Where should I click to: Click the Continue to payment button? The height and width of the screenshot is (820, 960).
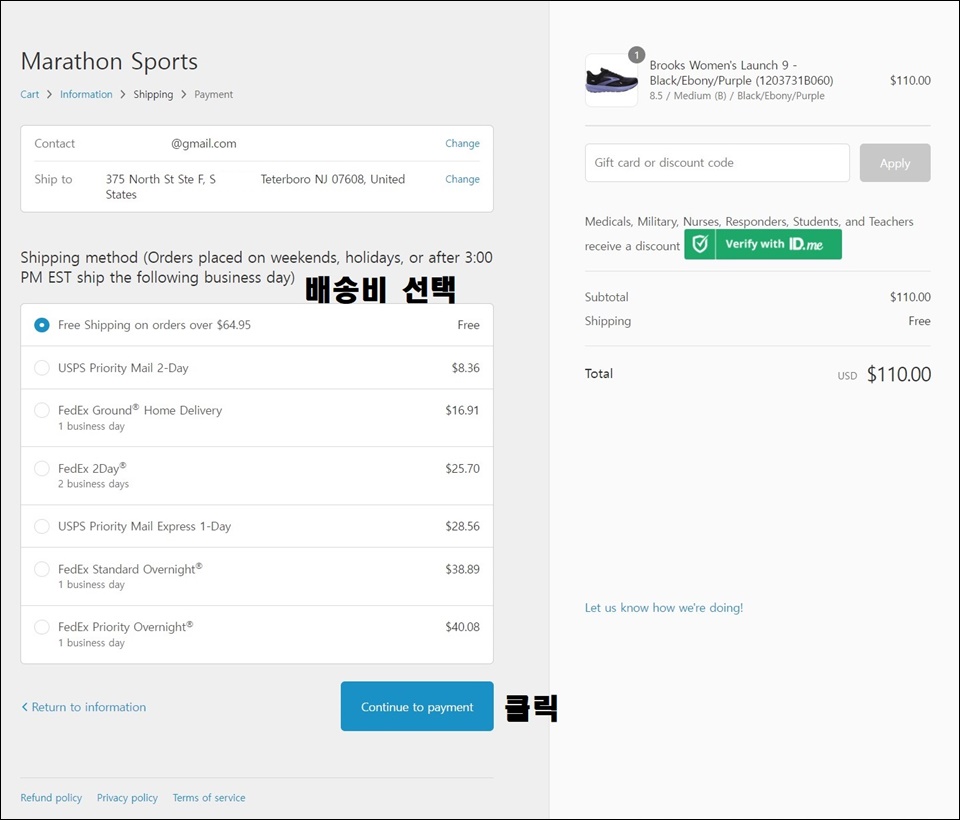(x=417, y=706)
